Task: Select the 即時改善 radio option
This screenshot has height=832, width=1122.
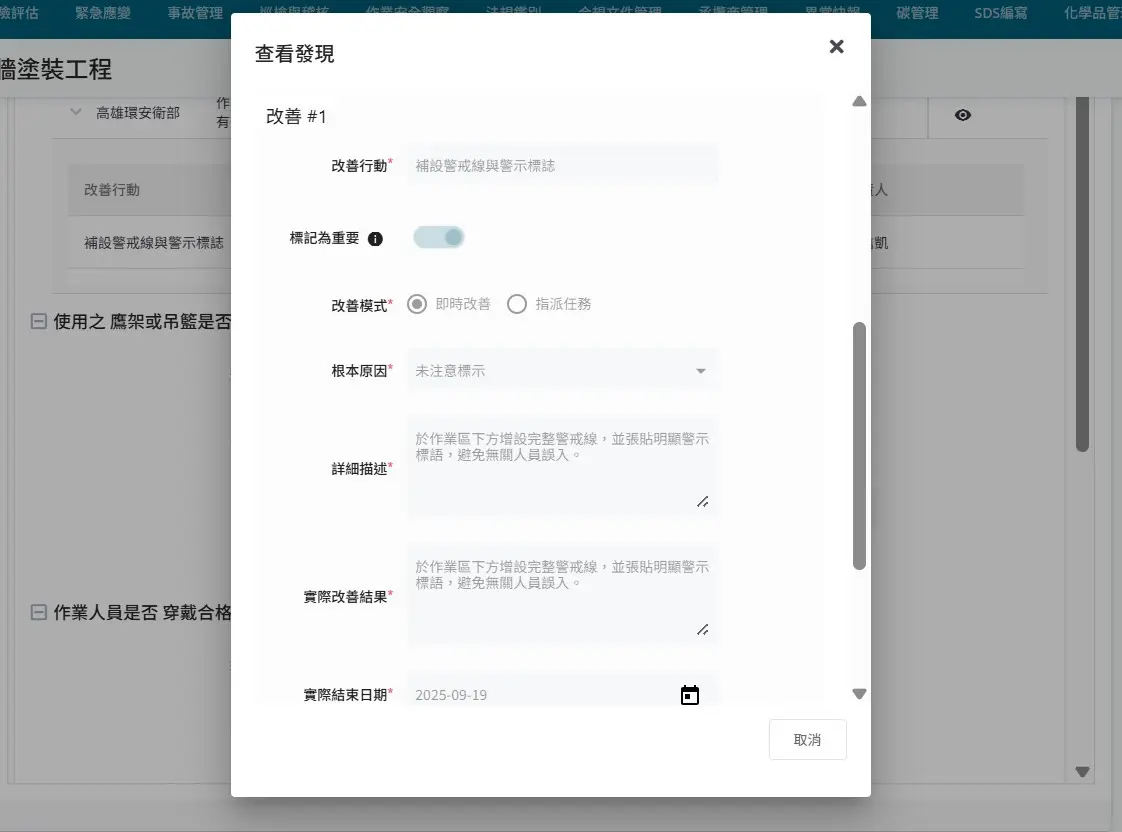Action: [x=418, y=304]
